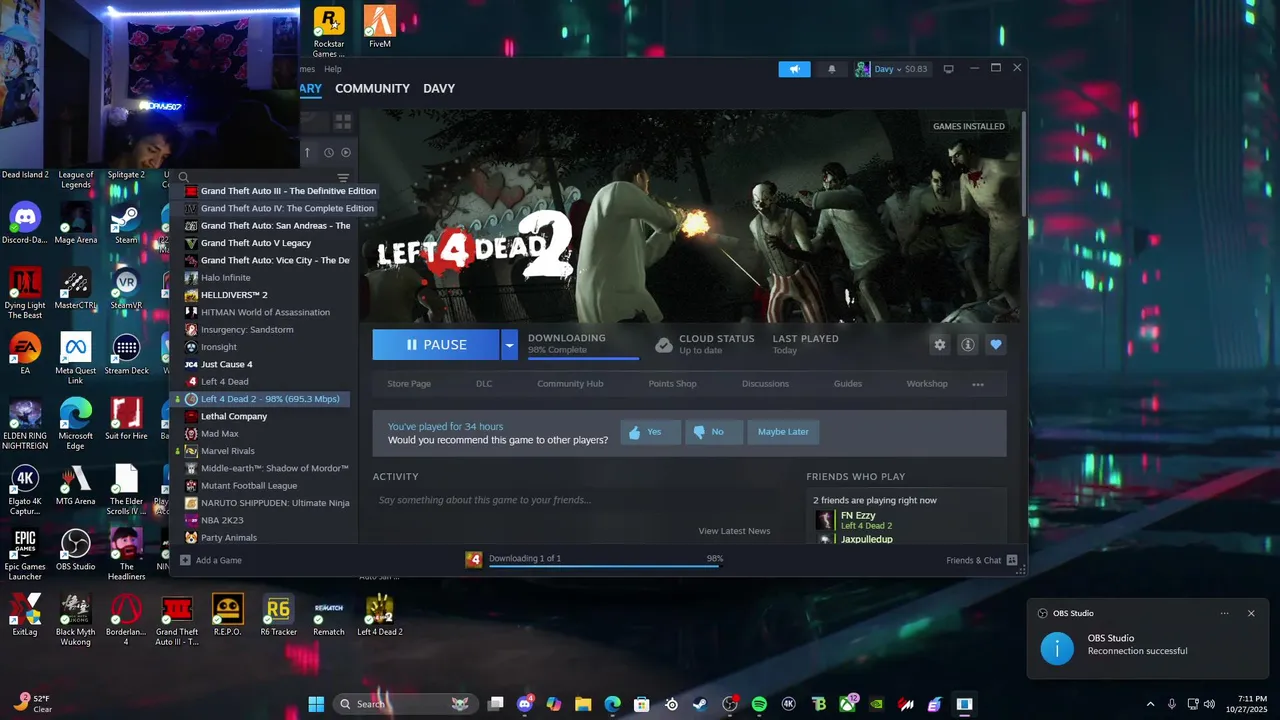Open the Store Page link

(x=409, y=384)
